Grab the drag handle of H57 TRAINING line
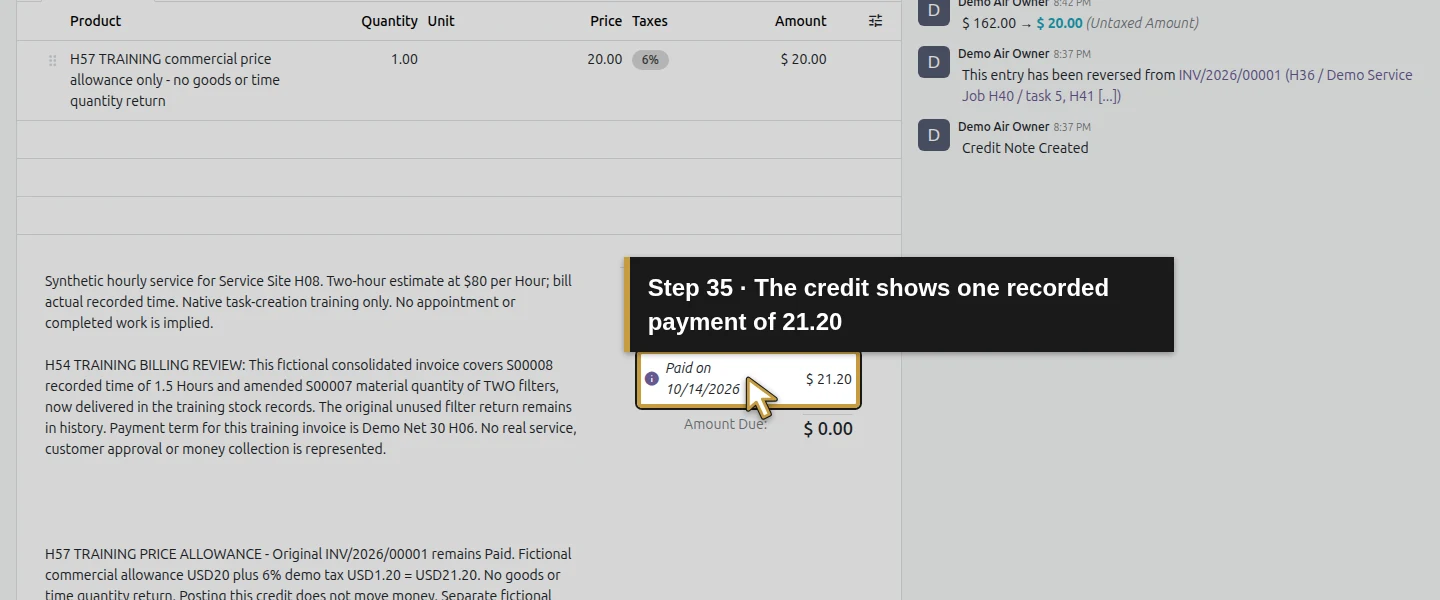Screen dimensions: 1440x600 pos(52,60)
